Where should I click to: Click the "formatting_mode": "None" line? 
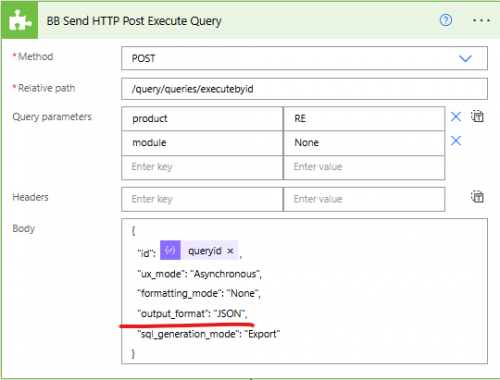click(199, 294)
